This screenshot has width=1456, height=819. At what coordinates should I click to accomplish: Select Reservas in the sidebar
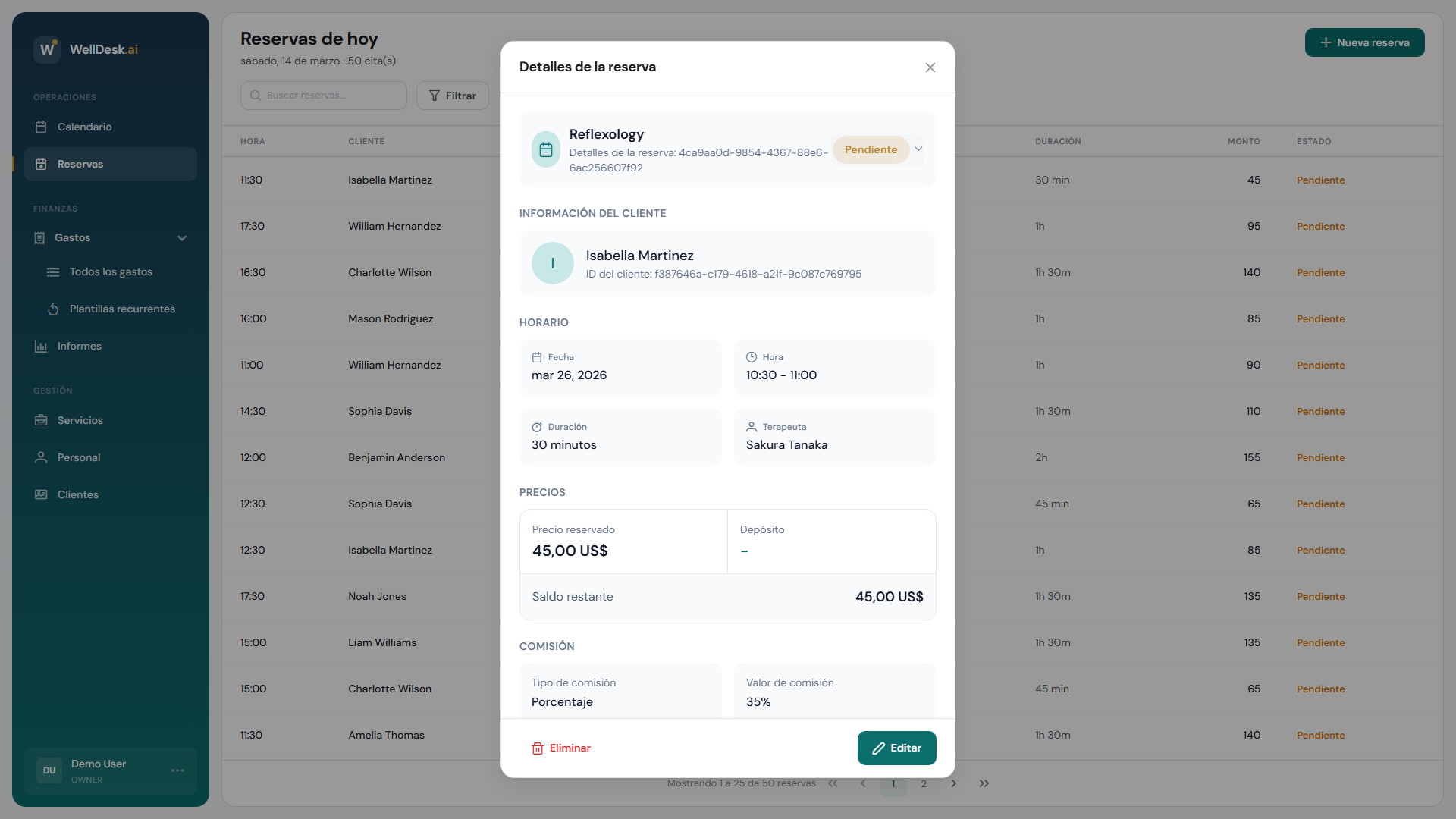tap(80, 164)
